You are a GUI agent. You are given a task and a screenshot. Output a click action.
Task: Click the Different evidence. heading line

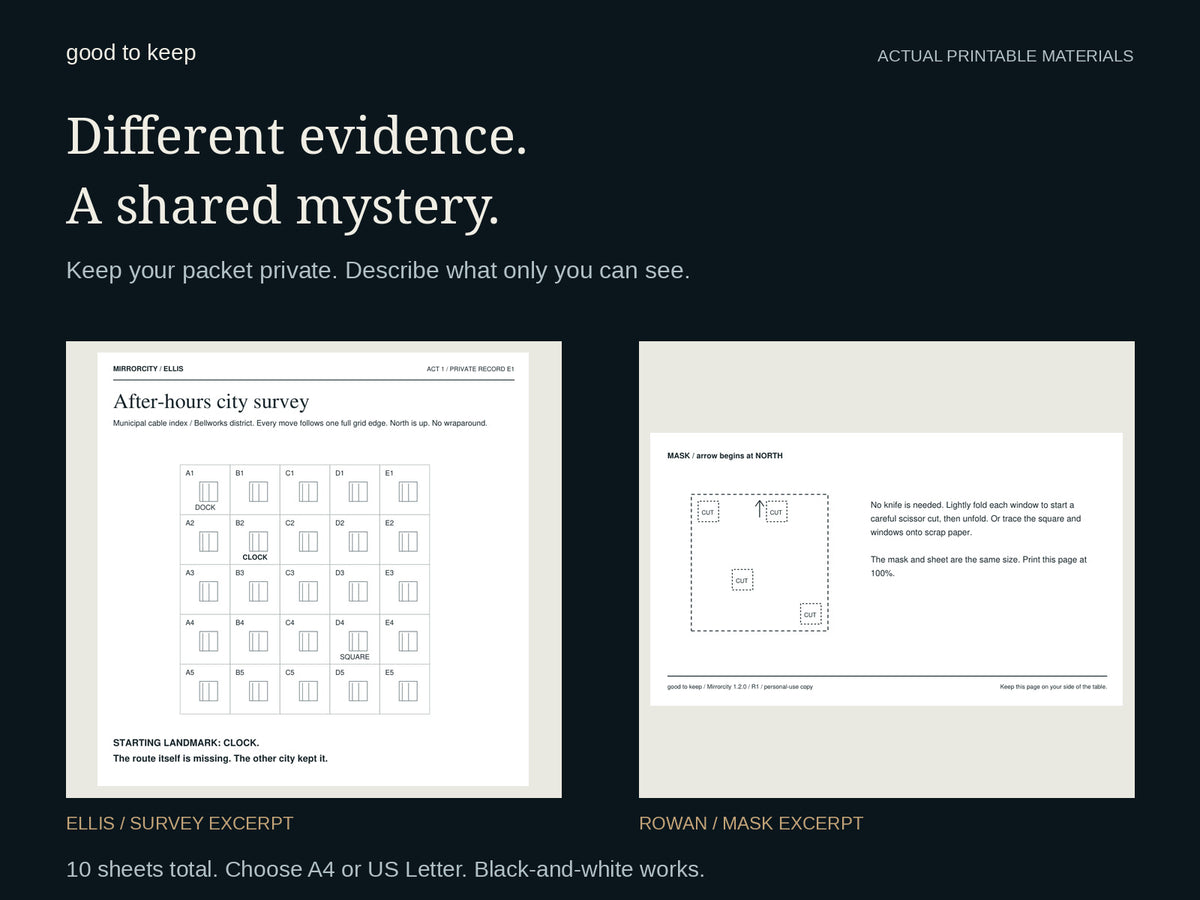tap(297, 136)
